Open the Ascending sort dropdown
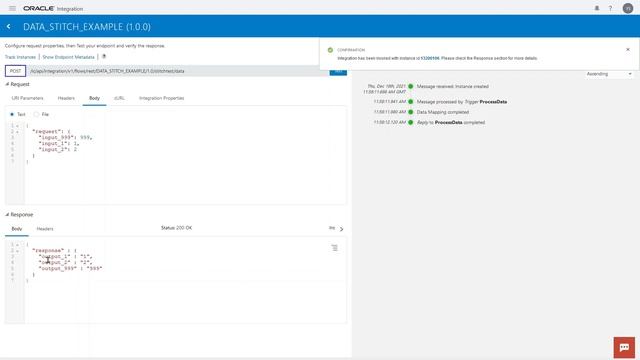The image size is (640, 360). click(x=609, y=74)
